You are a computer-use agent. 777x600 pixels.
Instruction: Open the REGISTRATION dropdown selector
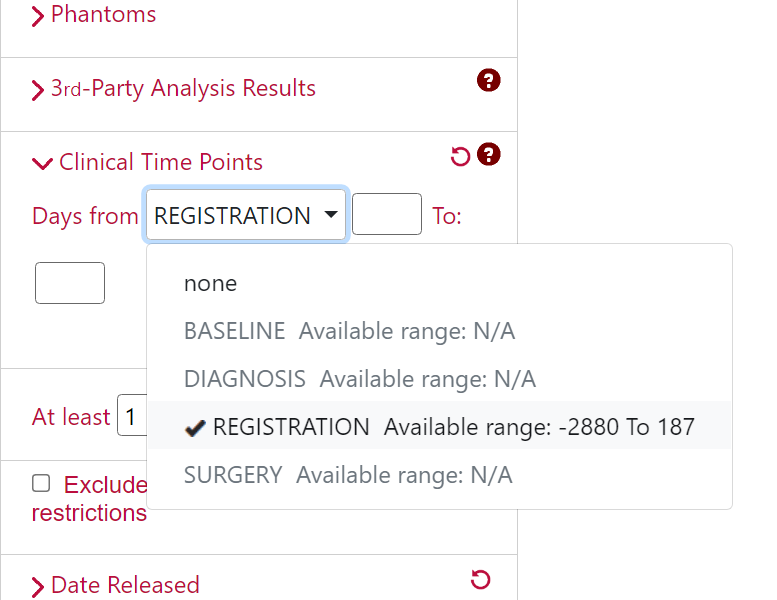[246, 215]
